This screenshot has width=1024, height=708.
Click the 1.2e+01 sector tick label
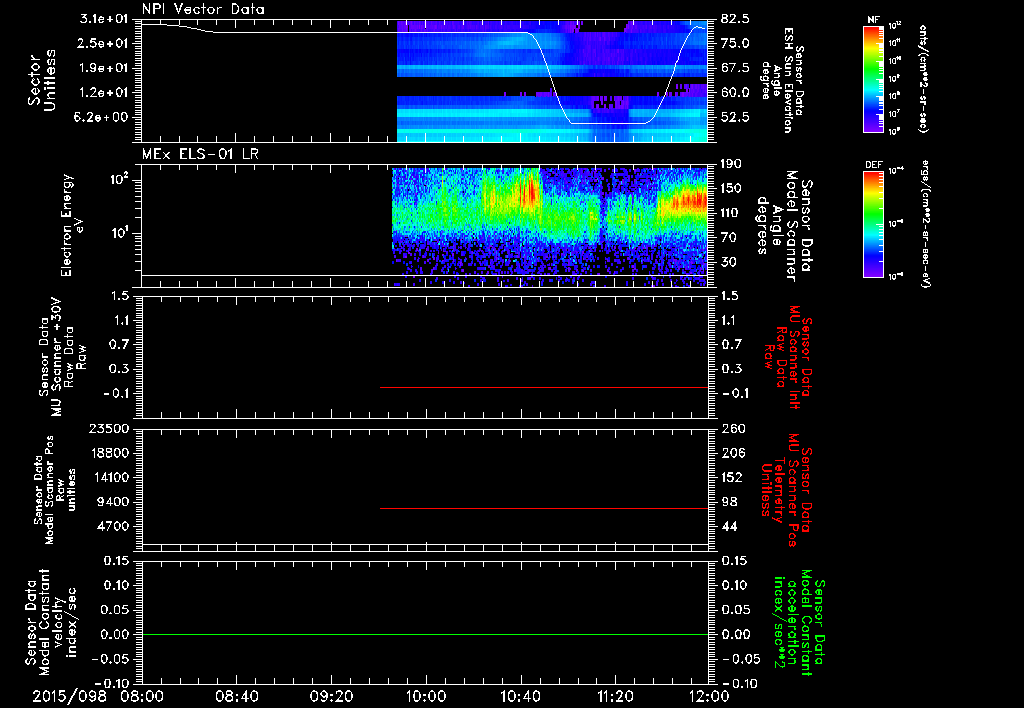pyautogui.click(x=104, y=93)
